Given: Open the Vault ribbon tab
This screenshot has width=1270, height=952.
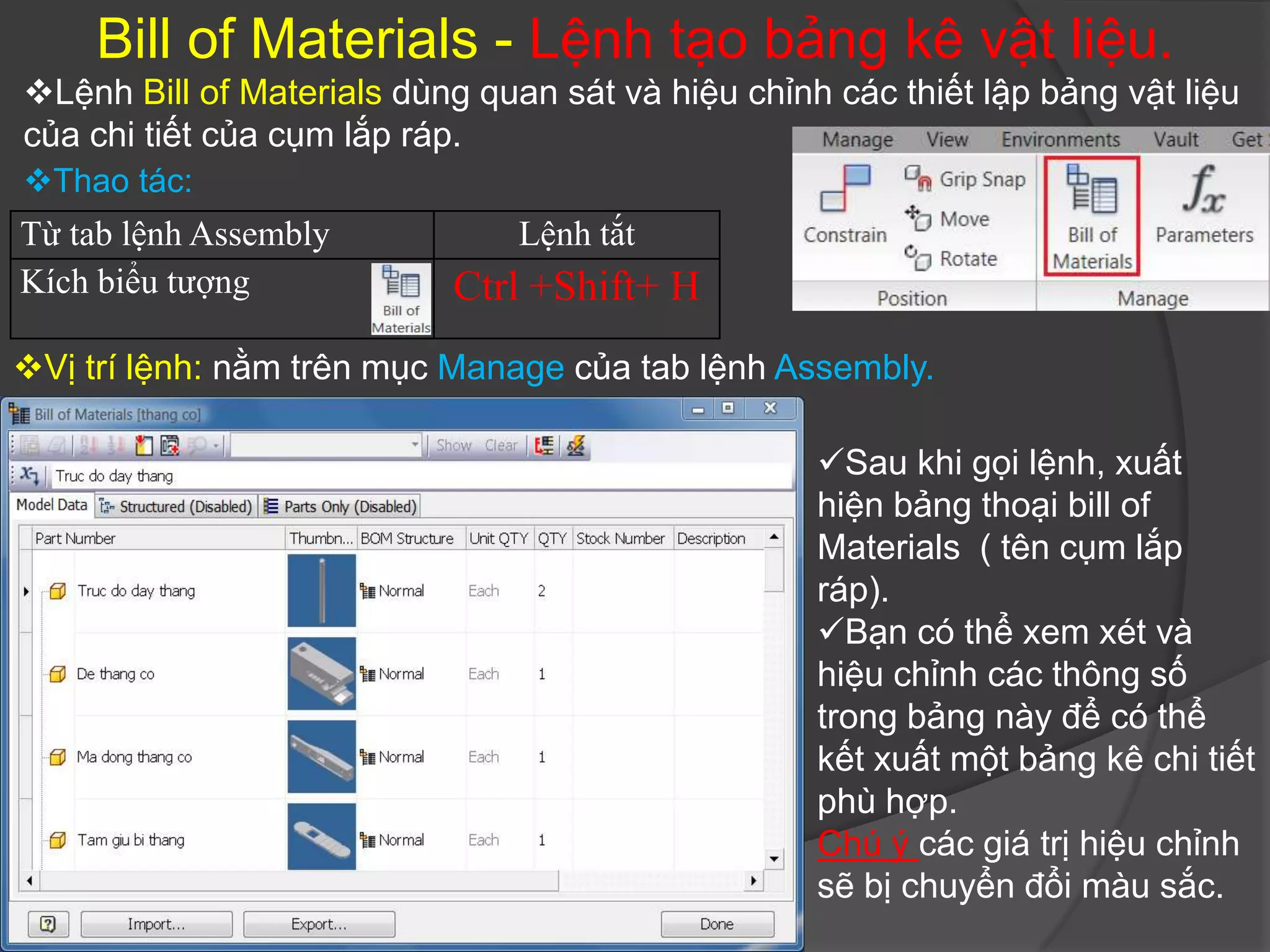Looking at the screenshot, I should (x=1176, y=140).
